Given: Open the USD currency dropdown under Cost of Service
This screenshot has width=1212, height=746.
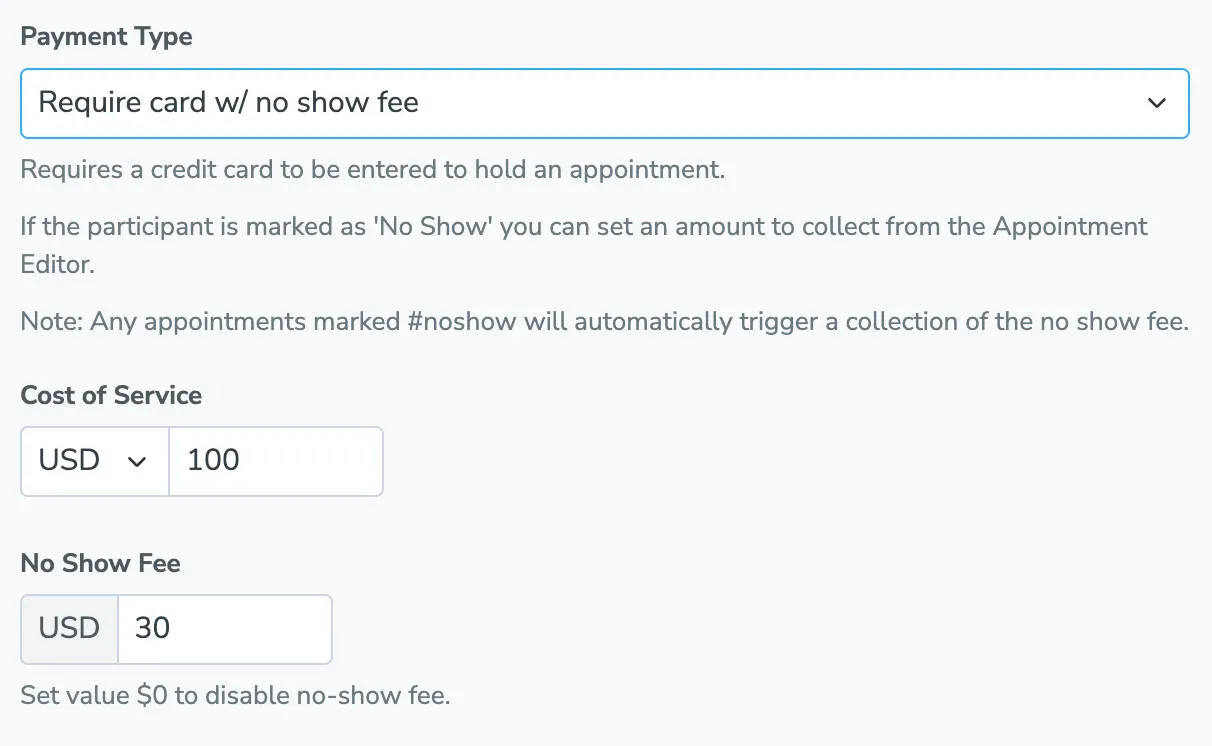Looking at the screenshot, I should click(93, 461).
